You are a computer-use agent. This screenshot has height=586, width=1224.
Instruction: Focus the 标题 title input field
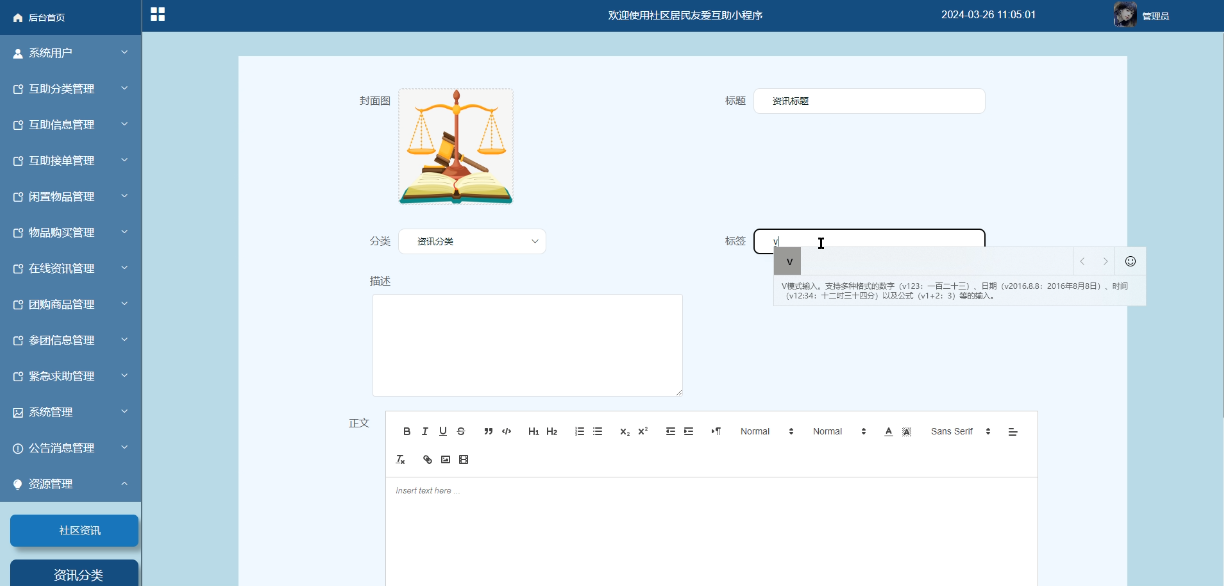click(869, 101)
